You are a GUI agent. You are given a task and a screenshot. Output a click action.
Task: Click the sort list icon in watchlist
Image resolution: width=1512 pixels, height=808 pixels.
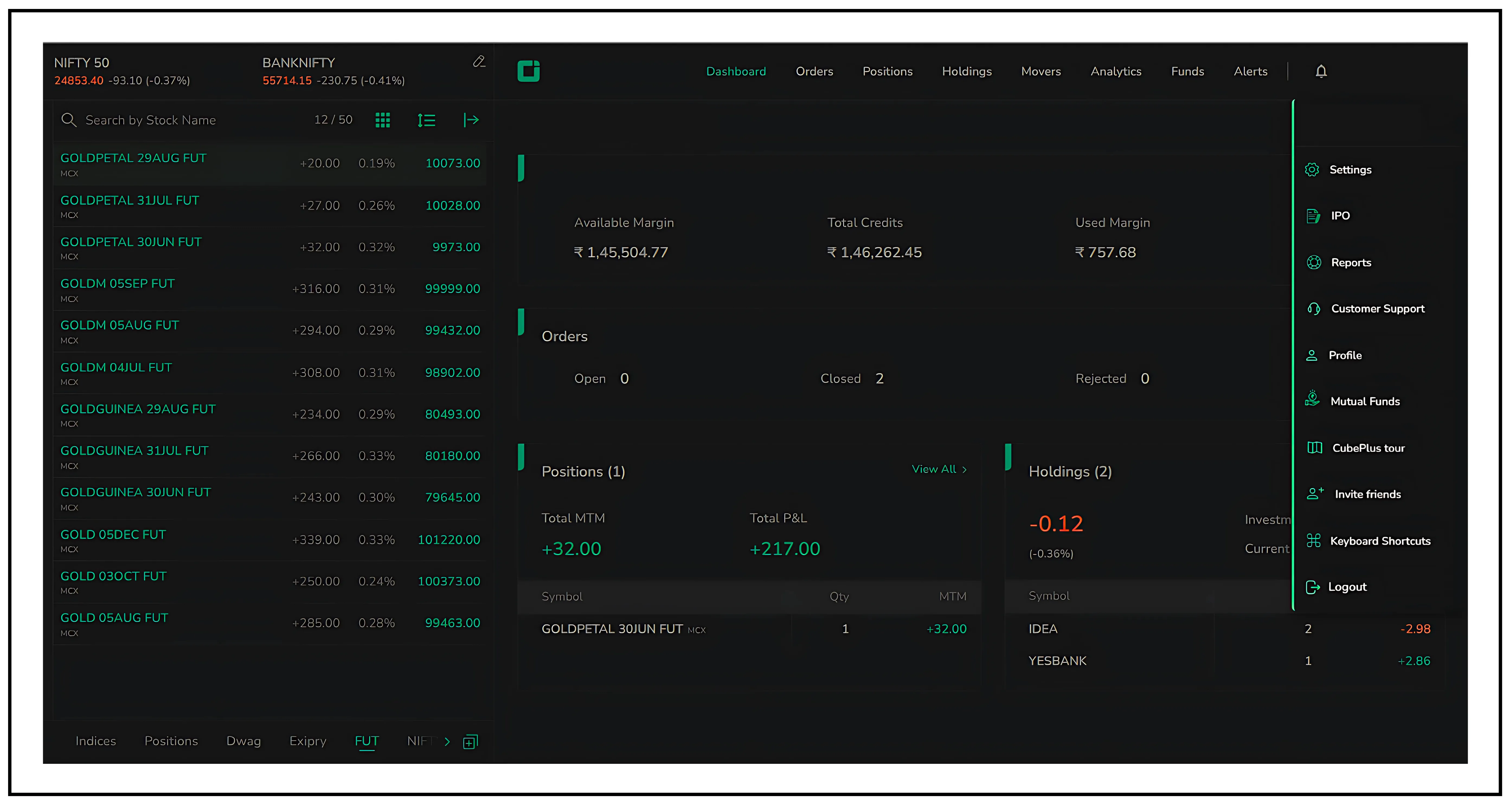tap(426, 120)
